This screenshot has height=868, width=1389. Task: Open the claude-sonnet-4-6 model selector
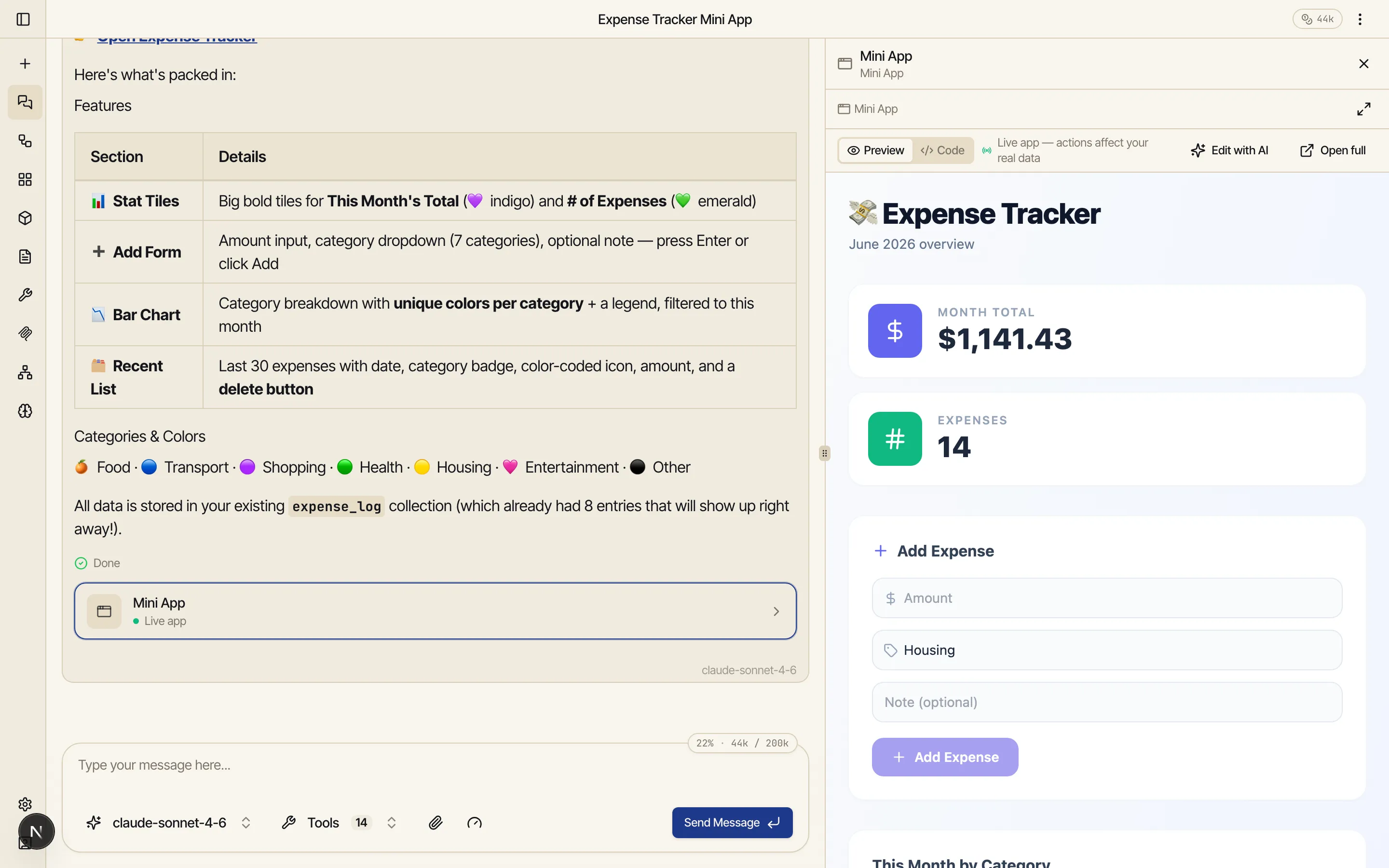169,823
